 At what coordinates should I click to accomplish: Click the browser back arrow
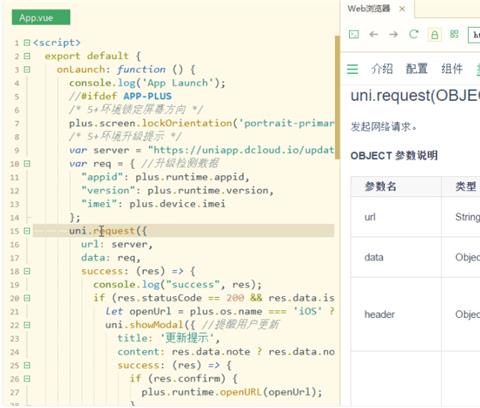coord(374,34)
